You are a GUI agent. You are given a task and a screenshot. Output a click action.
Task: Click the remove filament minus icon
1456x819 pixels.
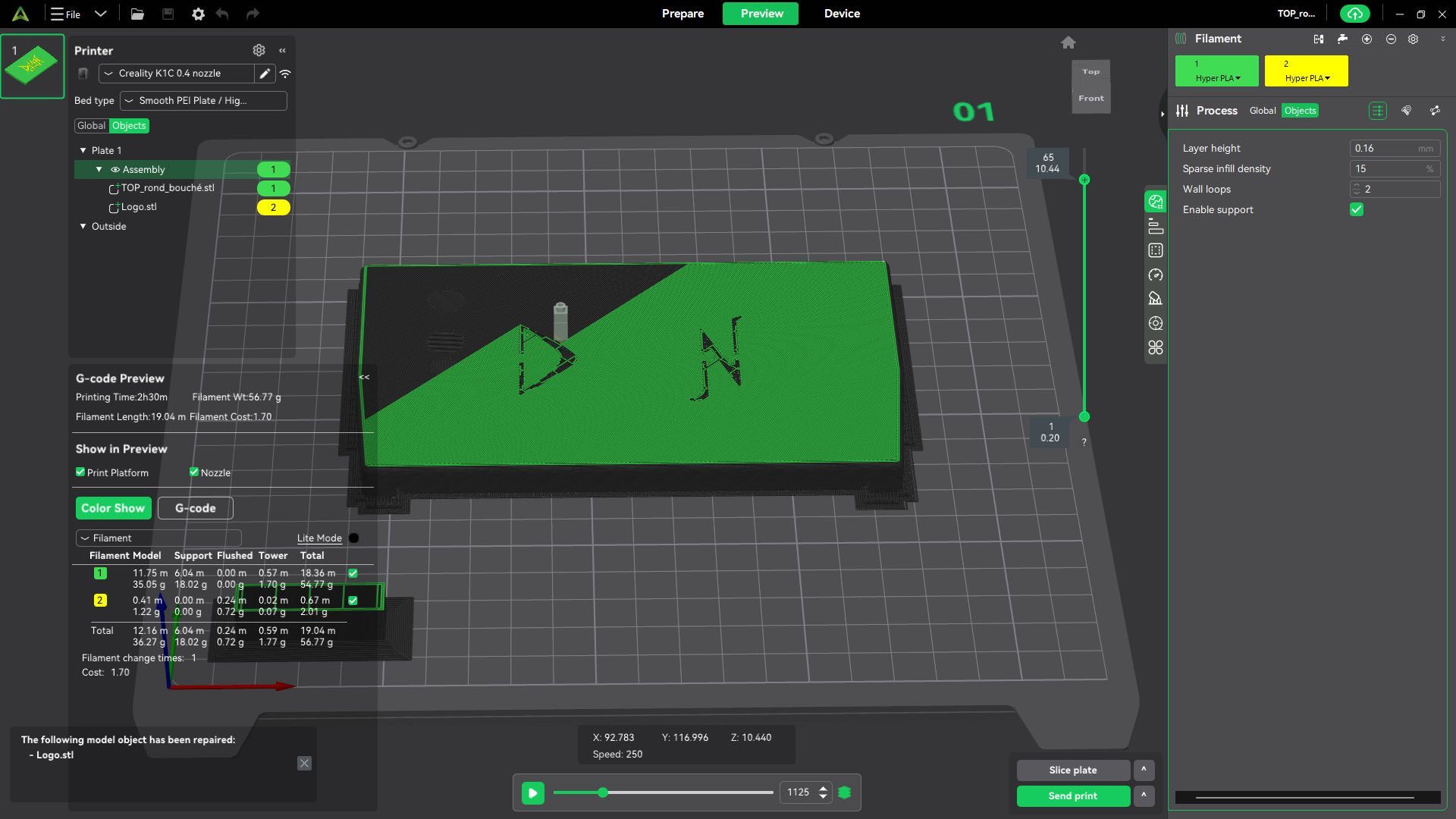click(x=1391, y=39)
